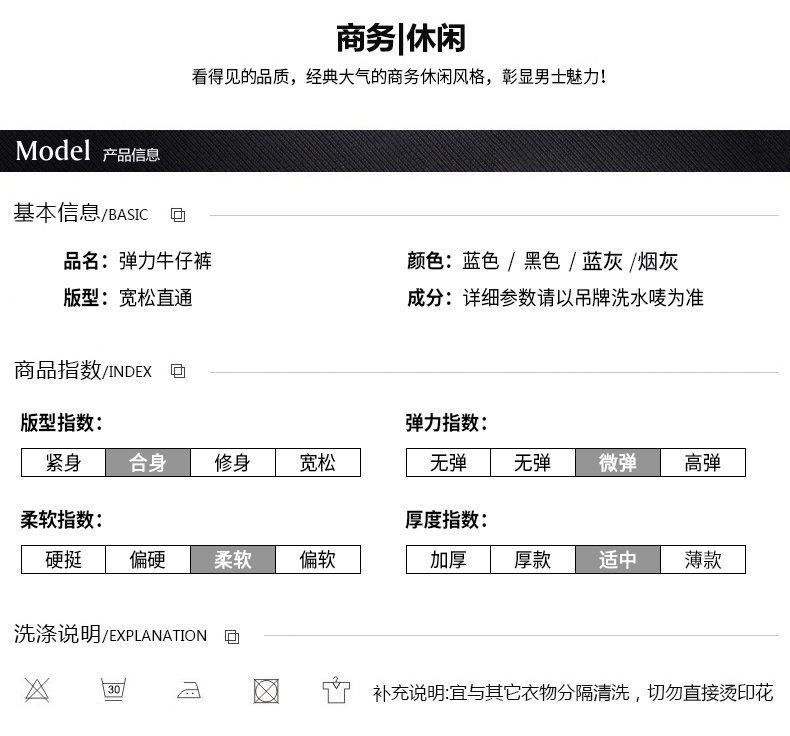Viewport: 790px width, 736px height.
Task: Click the square icon beside 基本信息/BASIC
Action: click(x=178, y=215)
